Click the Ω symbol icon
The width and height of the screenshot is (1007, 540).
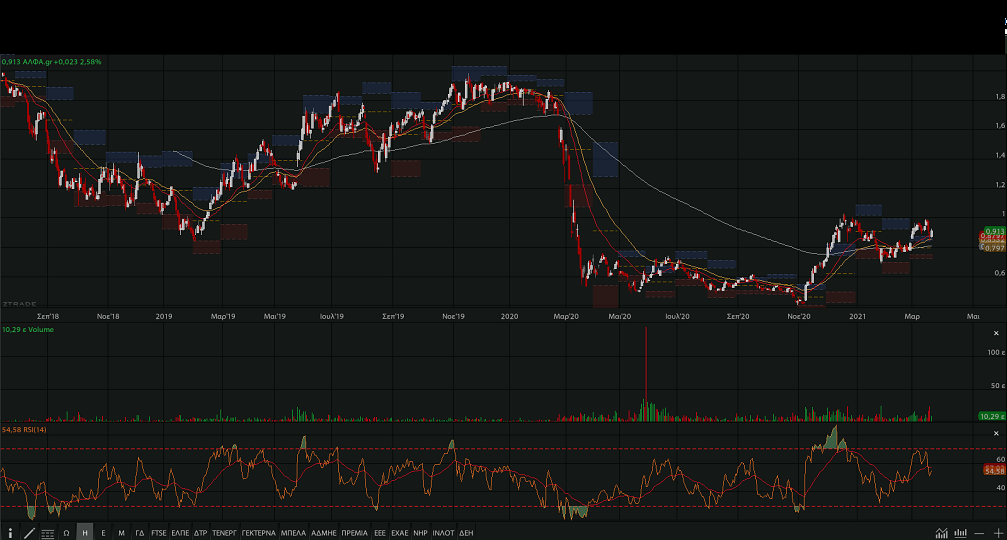(x=67, y=533)
